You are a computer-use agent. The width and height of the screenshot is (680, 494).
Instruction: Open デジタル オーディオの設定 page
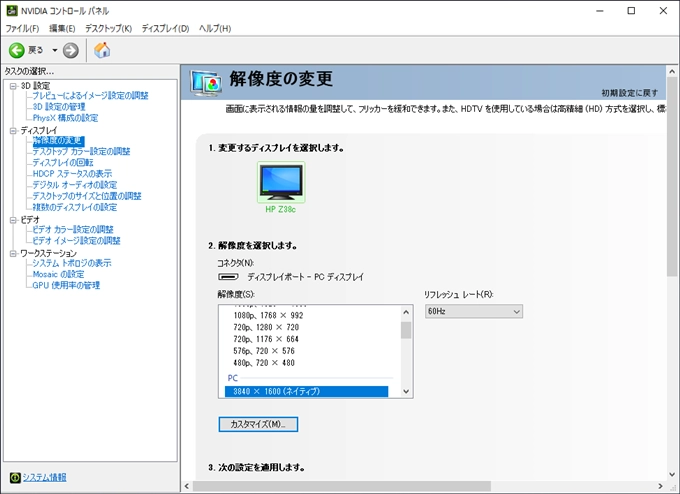pos(75,185)
